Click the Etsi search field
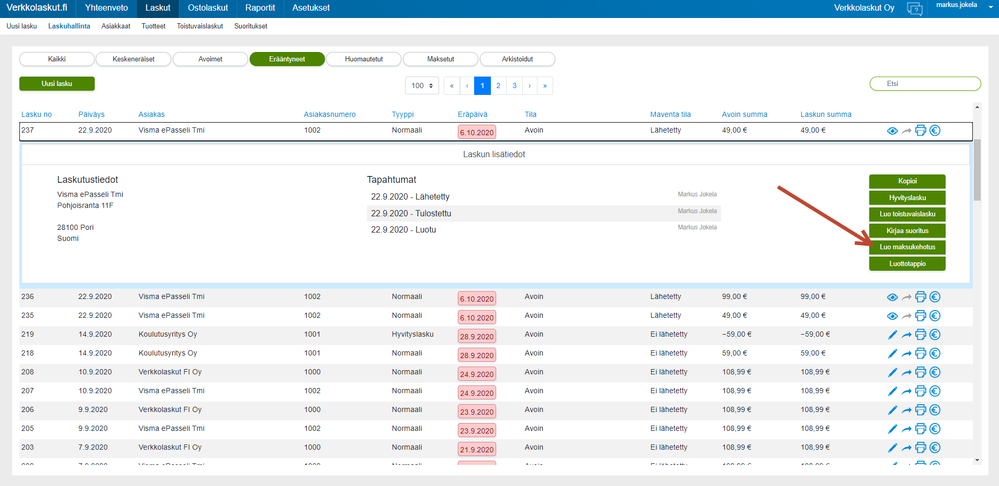Image resolution: width=999 pixels, height=486 pixels. coord(925,83)
